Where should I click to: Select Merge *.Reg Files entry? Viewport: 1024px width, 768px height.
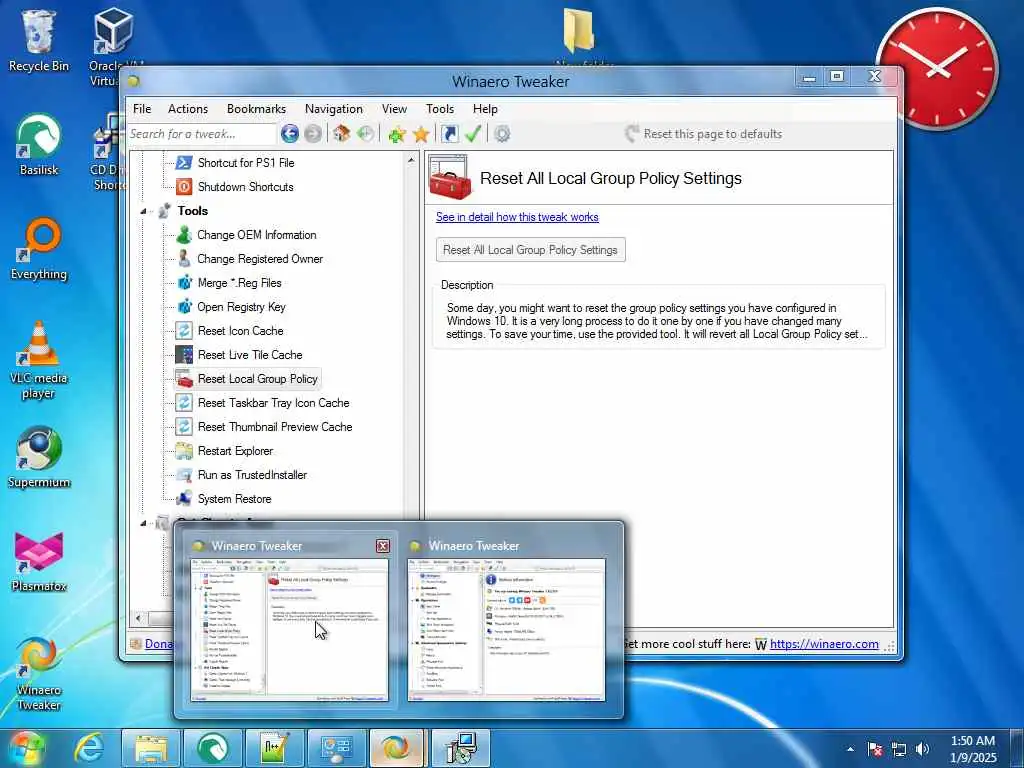(x=239, y=283)
